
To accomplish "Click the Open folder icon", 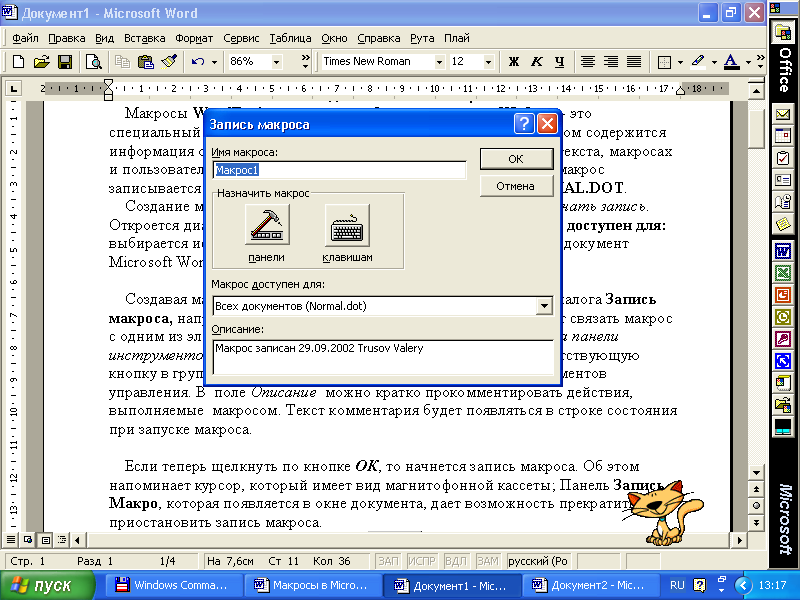I will [41, 62].
